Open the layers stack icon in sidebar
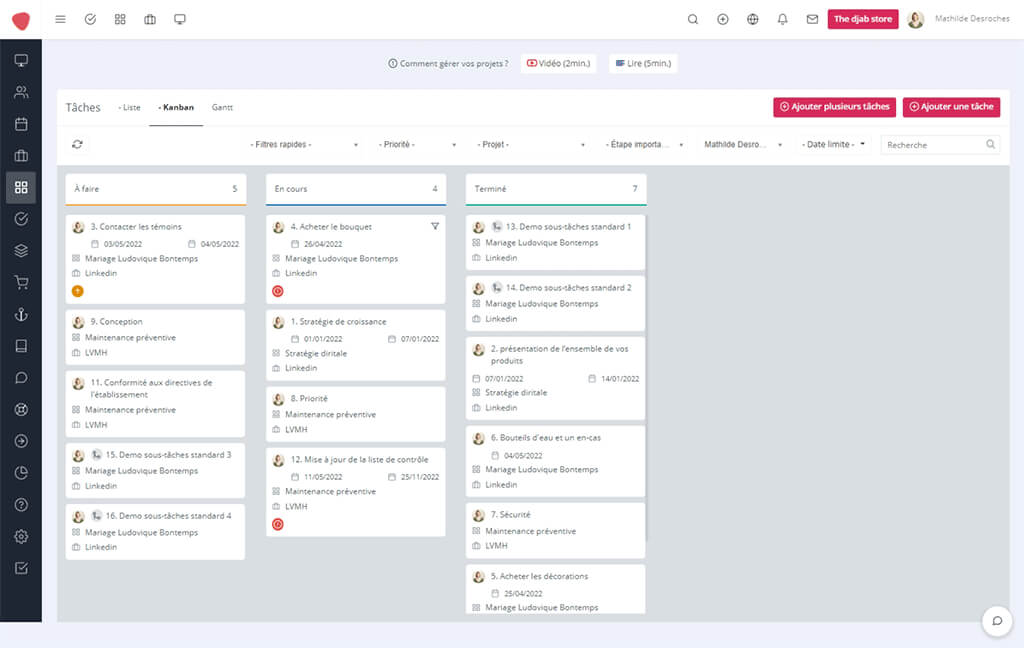Image resolution: width=1024 pixels, height=648 pixels. [21, 251]
